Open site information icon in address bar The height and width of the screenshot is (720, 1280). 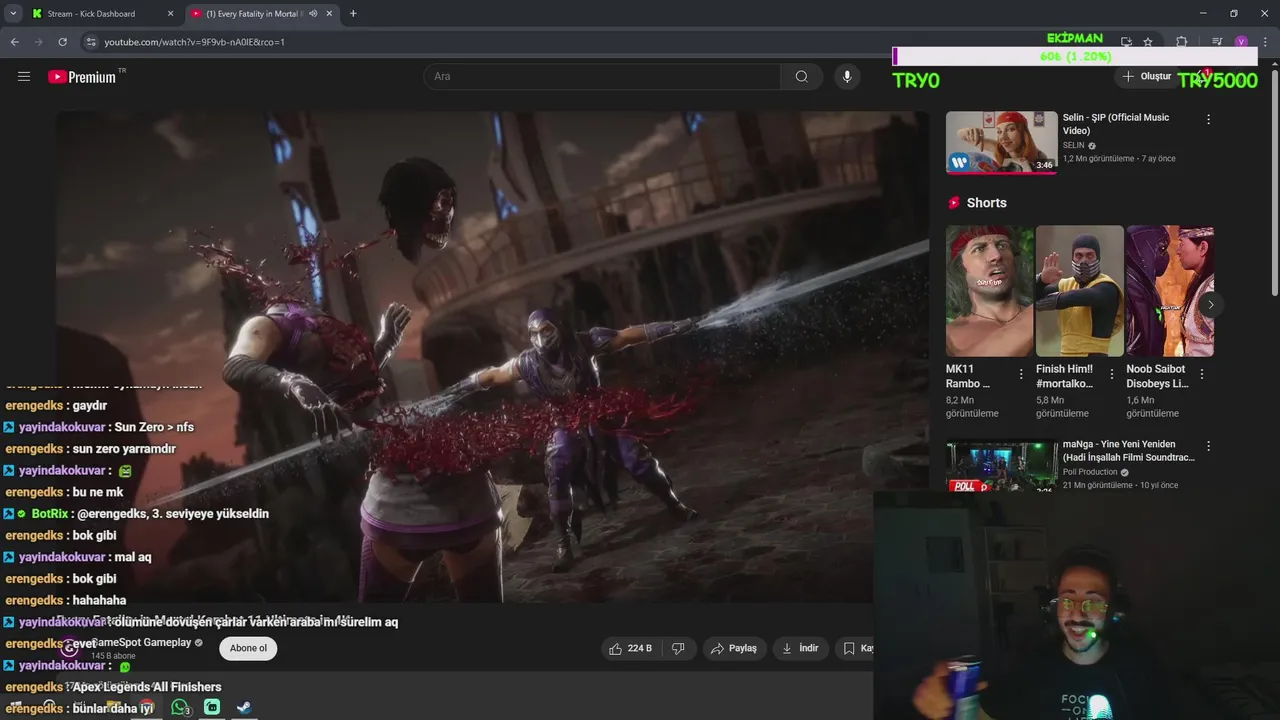coord(91,42)
